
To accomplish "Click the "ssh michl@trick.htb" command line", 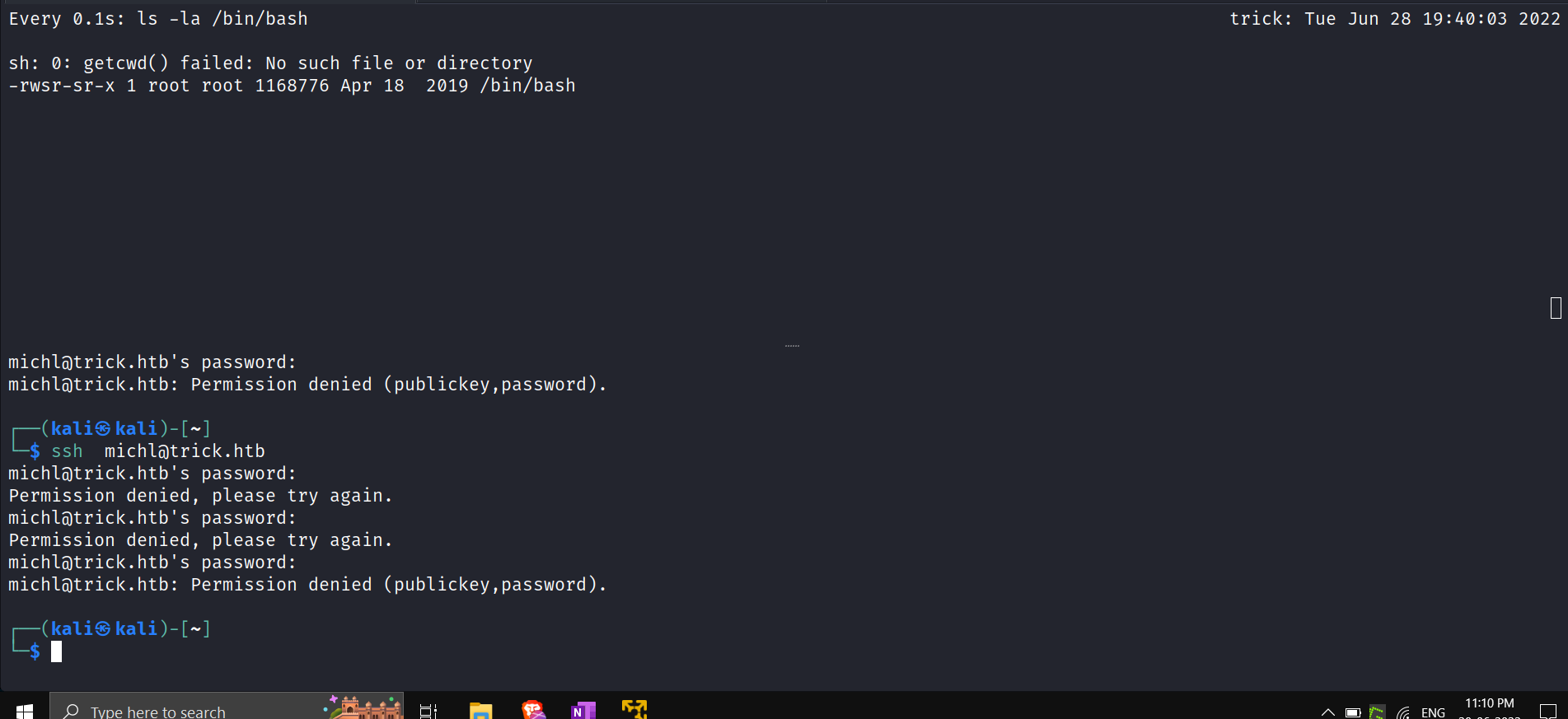I will 158,451.
